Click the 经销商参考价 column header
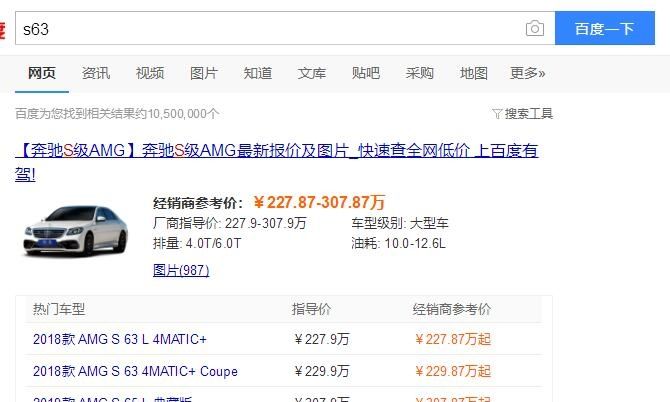Viewport: 670px width, 402px height. (x=452, y=309)
